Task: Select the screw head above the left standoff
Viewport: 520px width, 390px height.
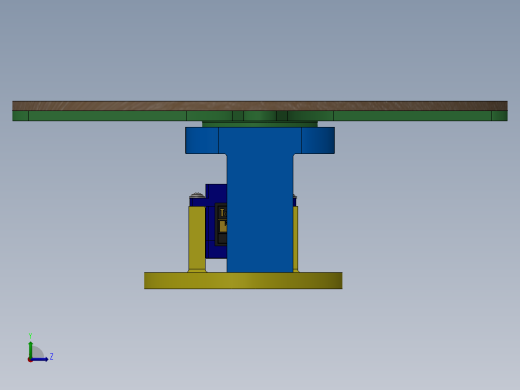Action: pyautogui.click(x=197, y=195)
